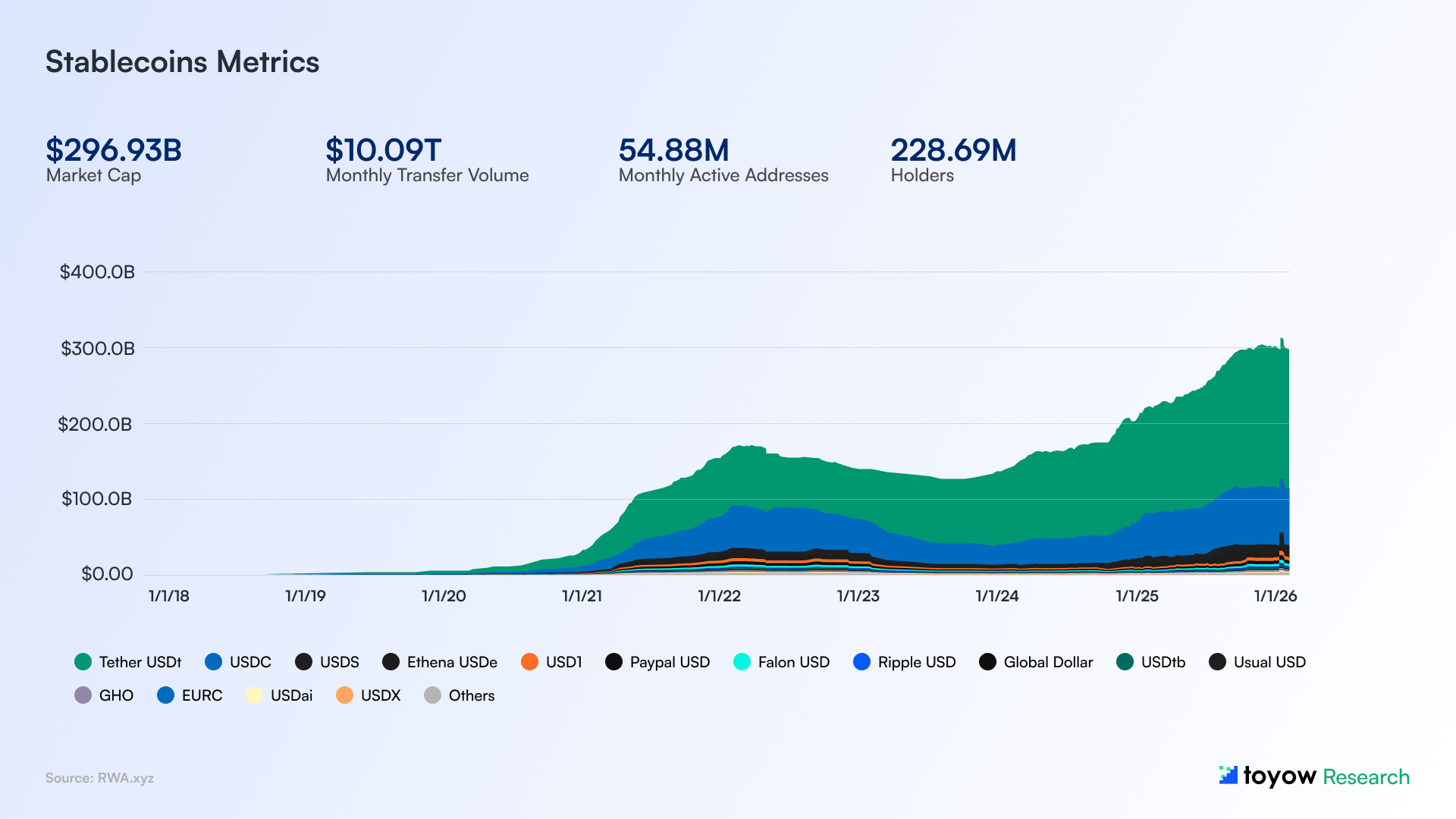
Task: Click the Falon USD cyan legend dot
Action: click(x=742, y=662)
